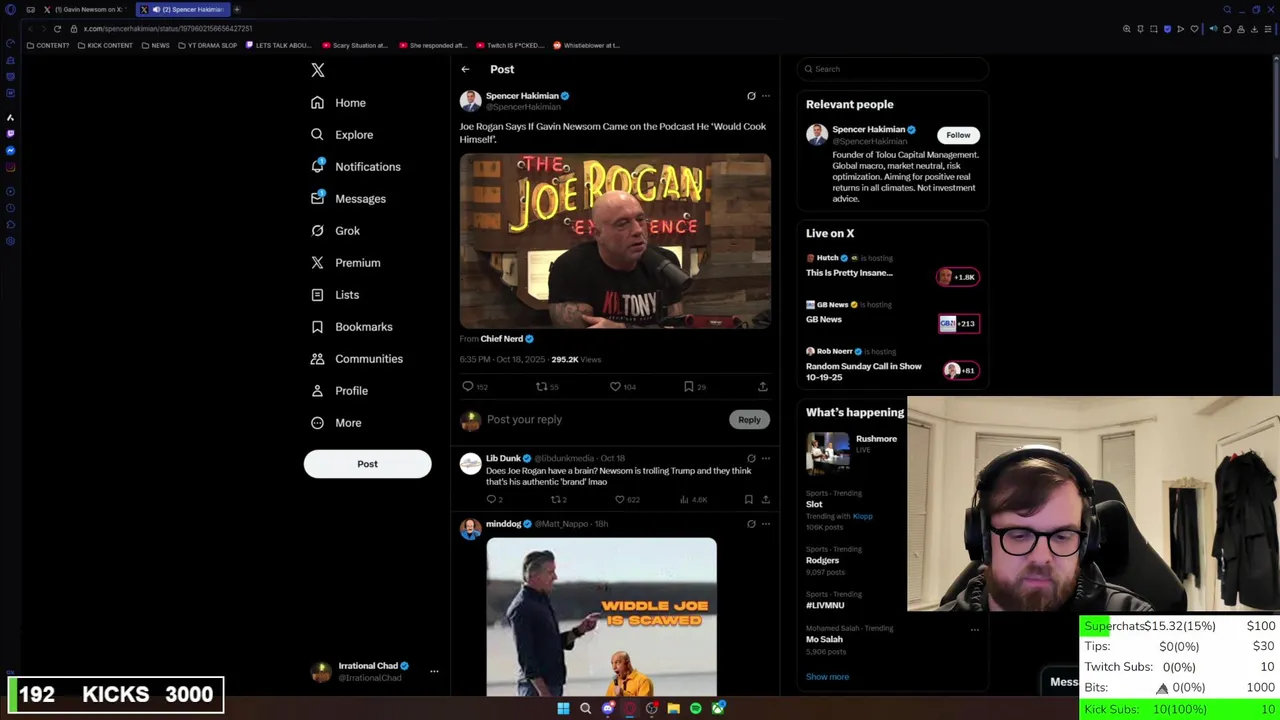Image resolution: width=1280 pixels, height=720 pixels.
Task: Bookmark Lib Dunk's reply
Action: point(748,500)
